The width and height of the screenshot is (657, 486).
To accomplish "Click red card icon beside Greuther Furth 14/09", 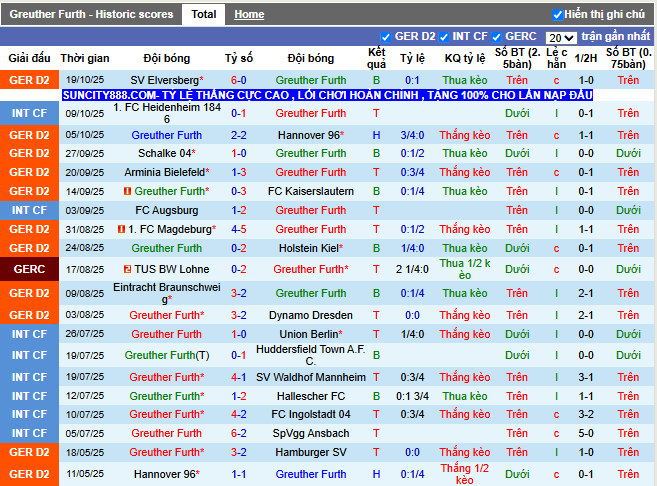I will pyautogui.click(x=128, y=191).
